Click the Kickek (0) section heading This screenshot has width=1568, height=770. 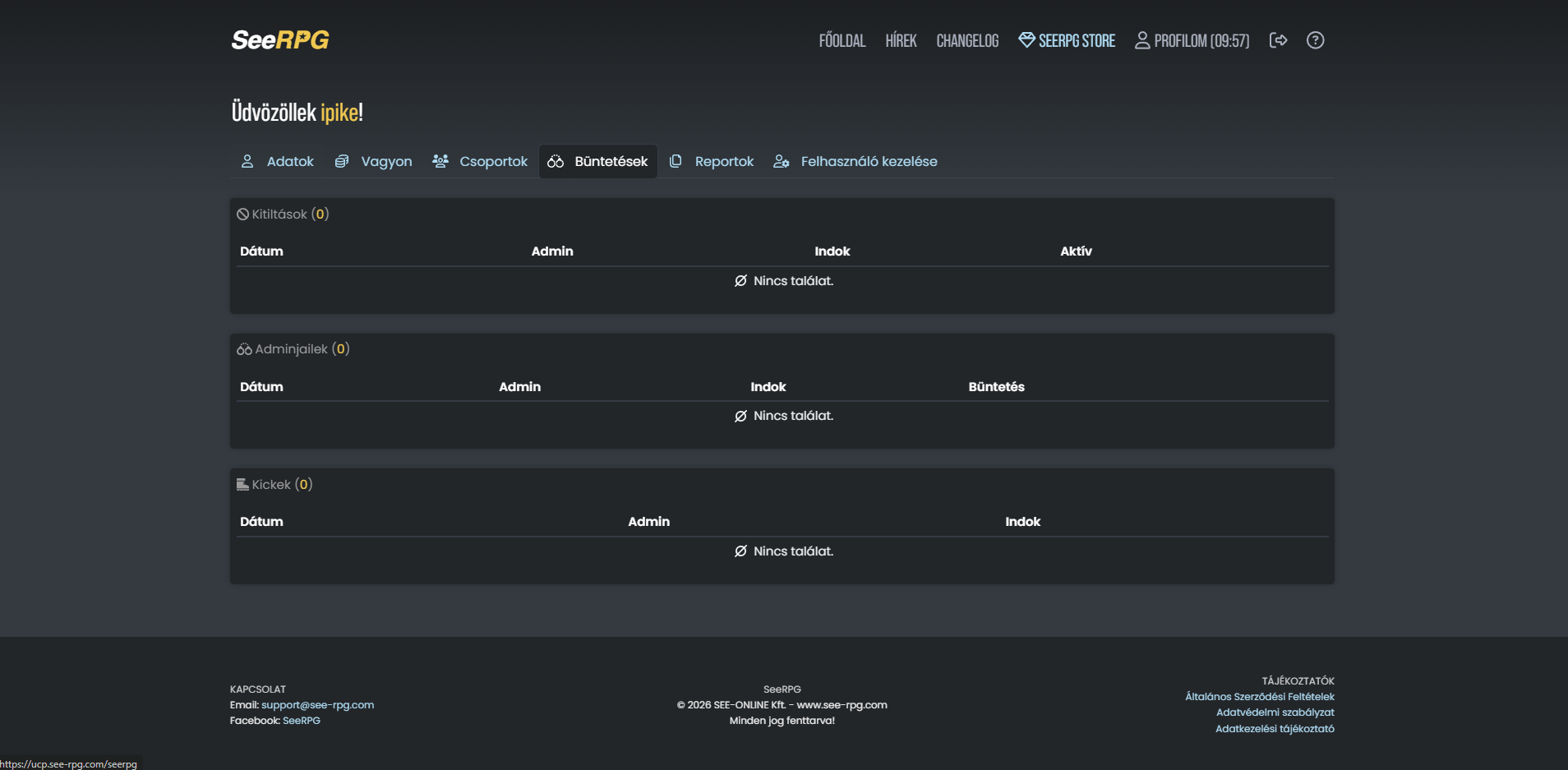[274, 485]
